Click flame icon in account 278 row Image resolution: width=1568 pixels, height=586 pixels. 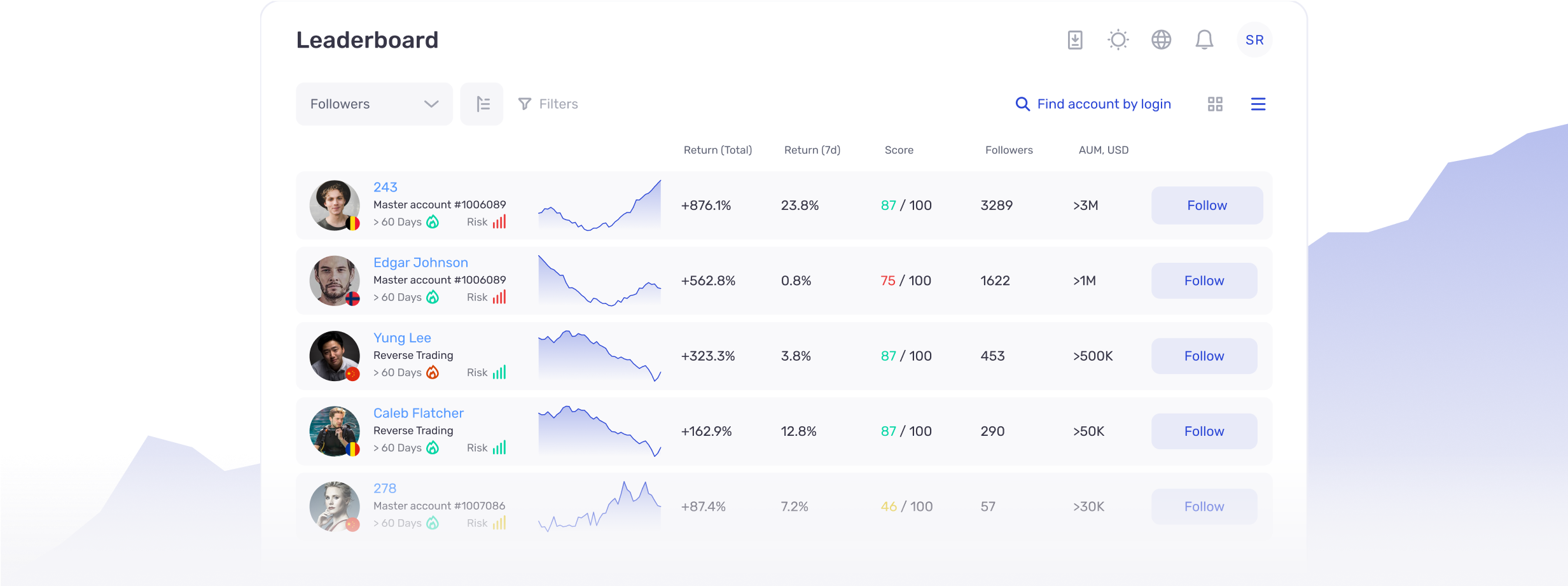[x=433, y=522]
